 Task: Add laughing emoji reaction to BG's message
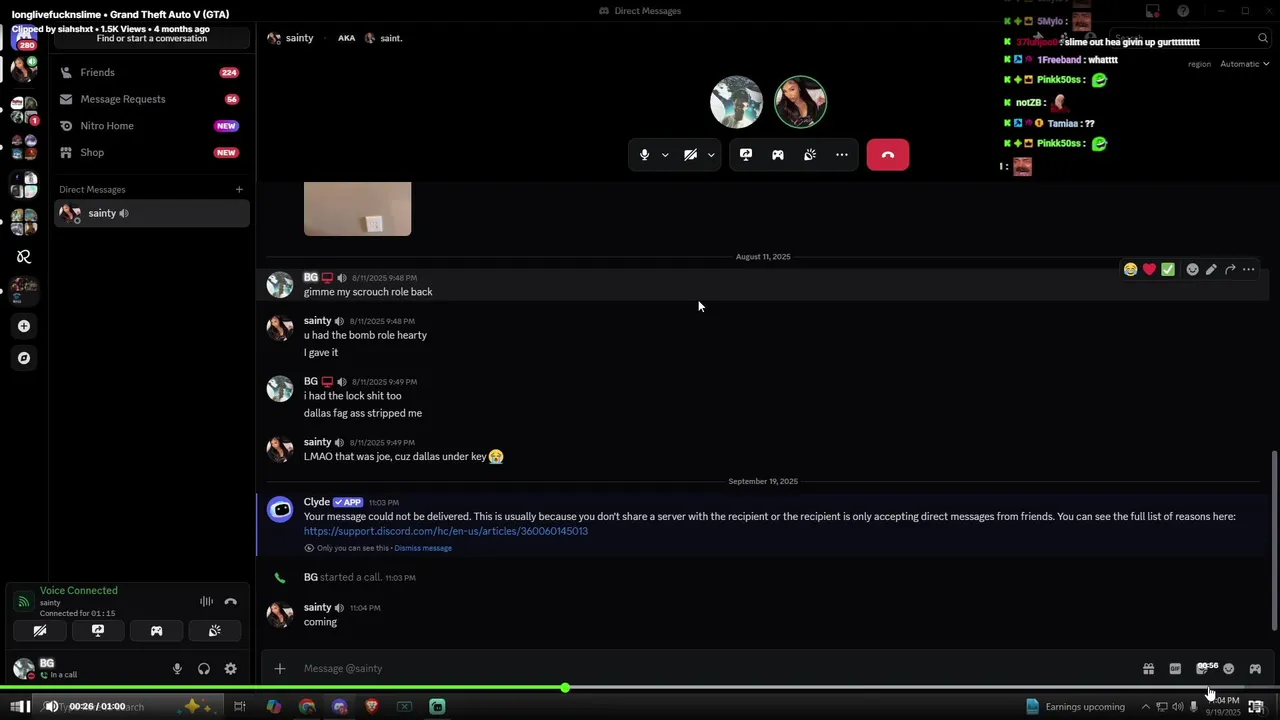pyautogui.click(x=1130, y=269)
